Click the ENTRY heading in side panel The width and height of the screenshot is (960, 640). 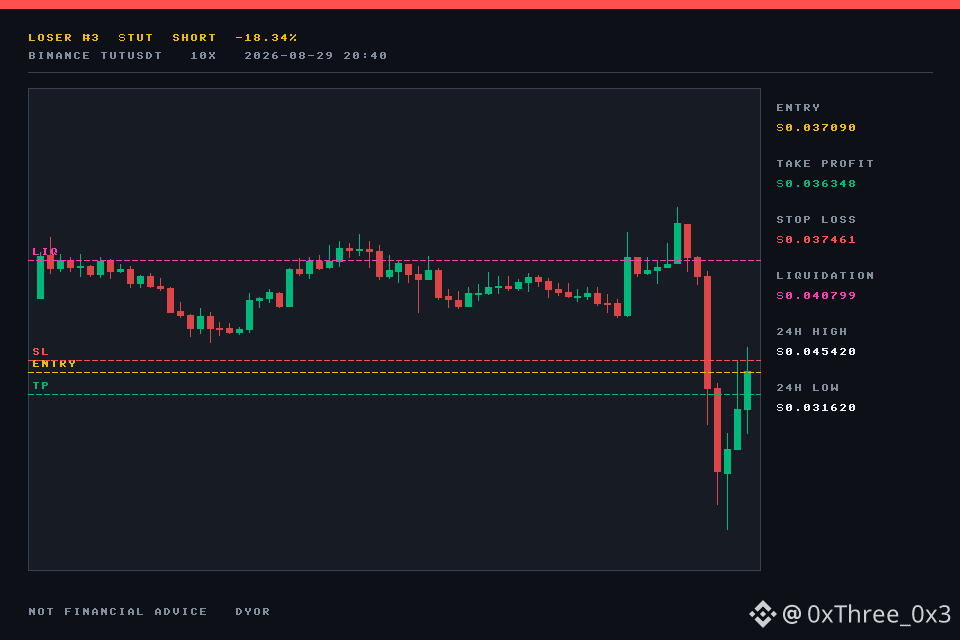798,108
